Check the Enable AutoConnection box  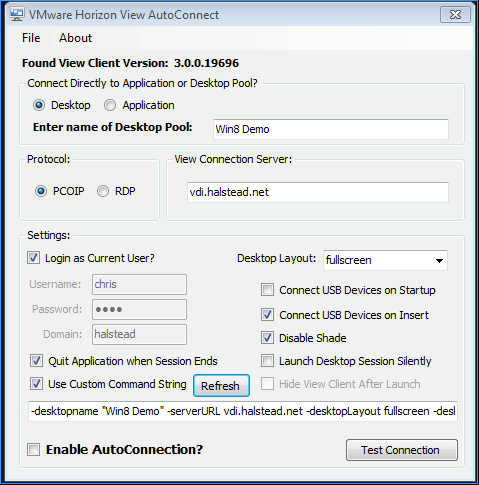click(33, 450)
